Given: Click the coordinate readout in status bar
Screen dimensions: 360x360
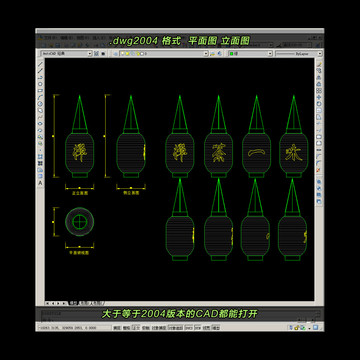Looking at the screenshot, I should [73, 328].
